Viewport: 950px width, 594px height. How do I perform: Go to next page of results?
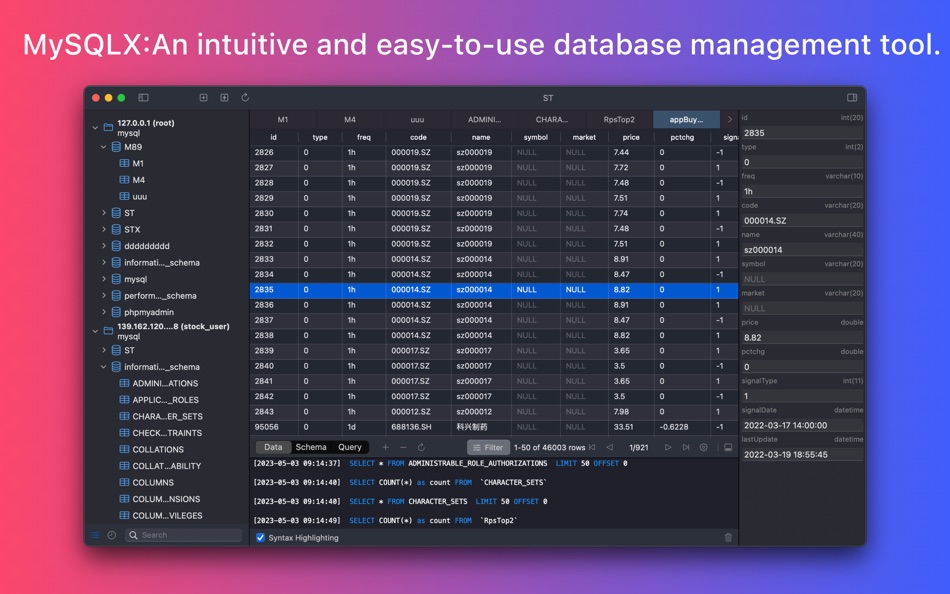[x=668, y=447]
